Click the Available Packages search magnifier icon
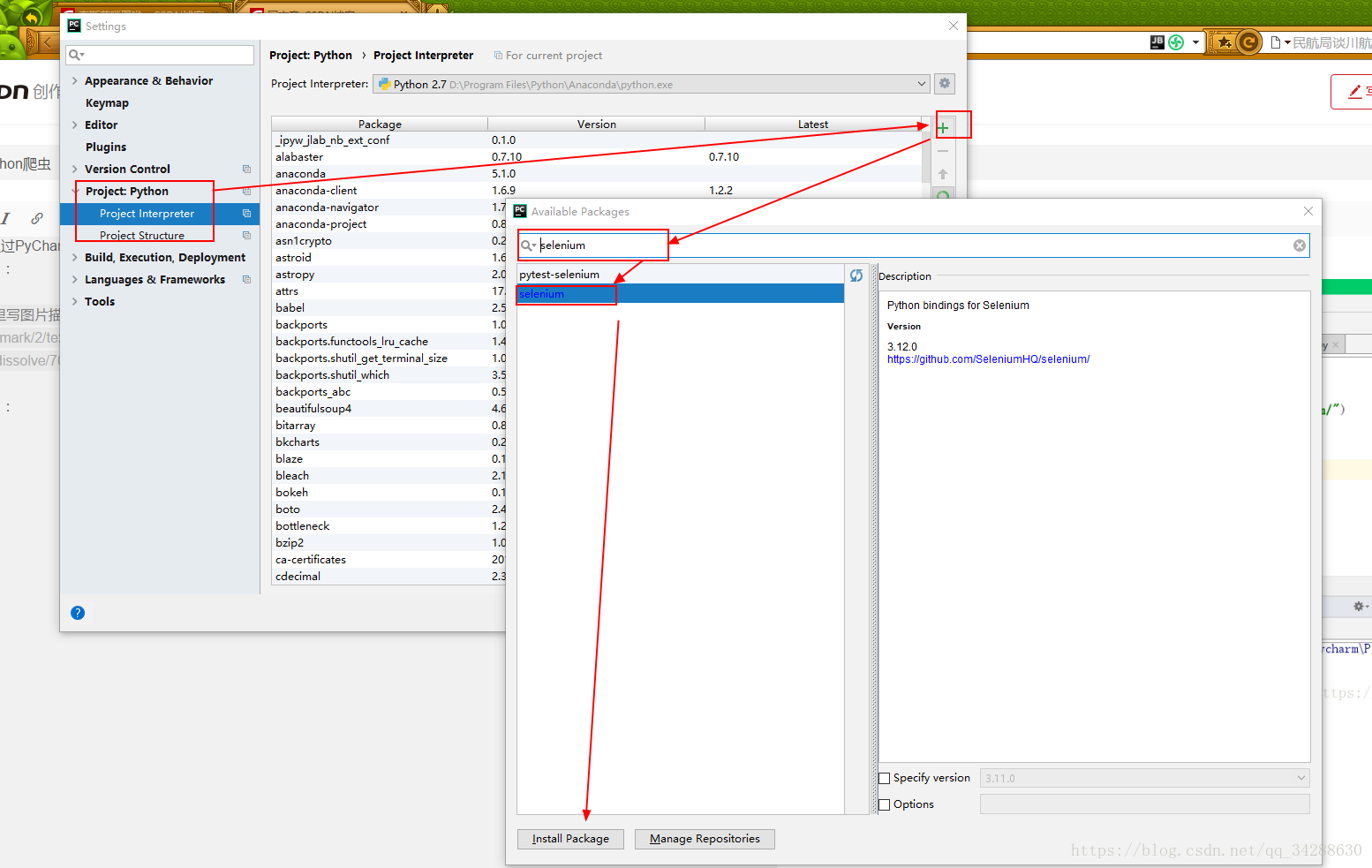 tap(528, 245)
